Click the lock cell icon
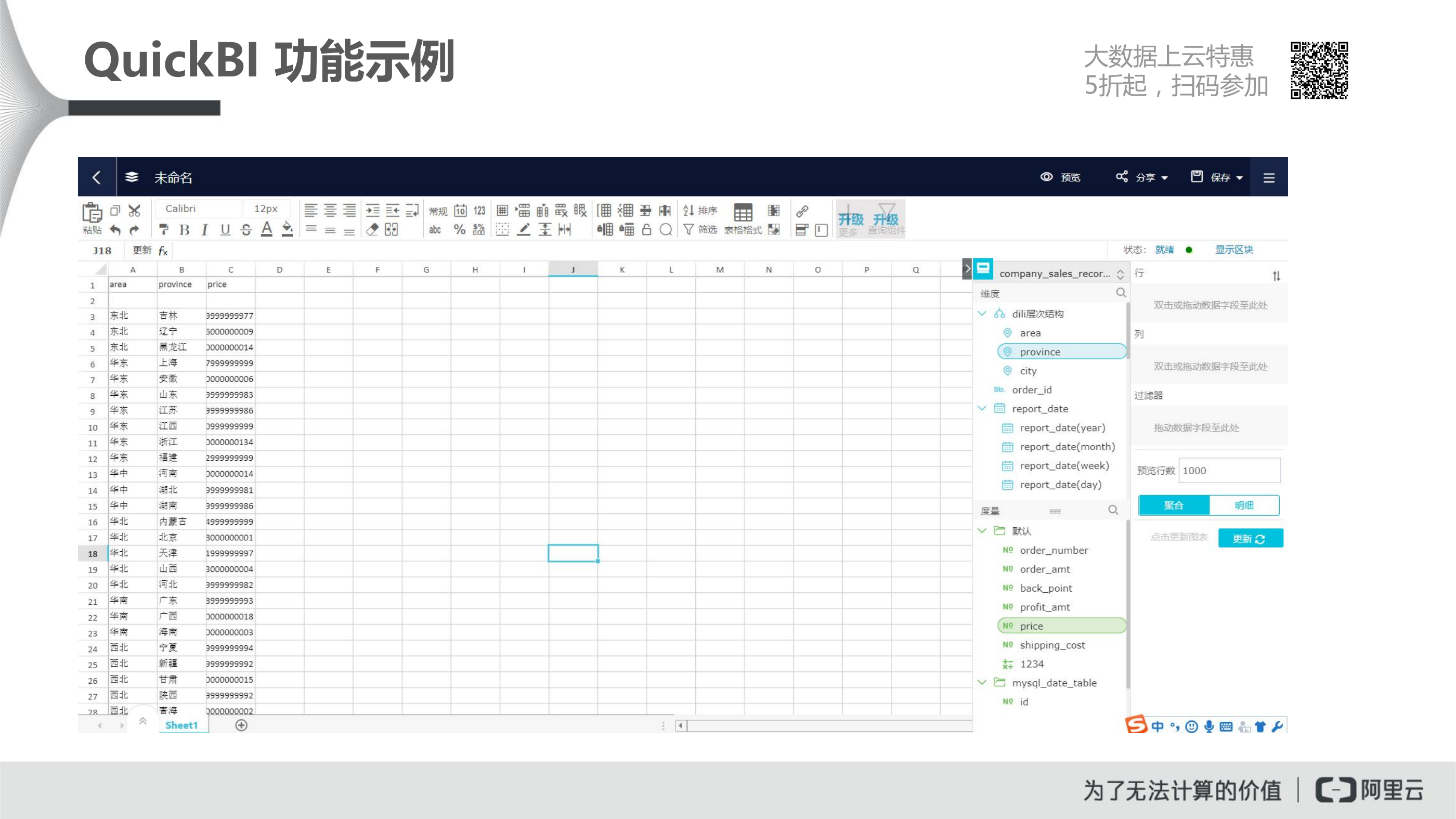 tap(646, 229)
